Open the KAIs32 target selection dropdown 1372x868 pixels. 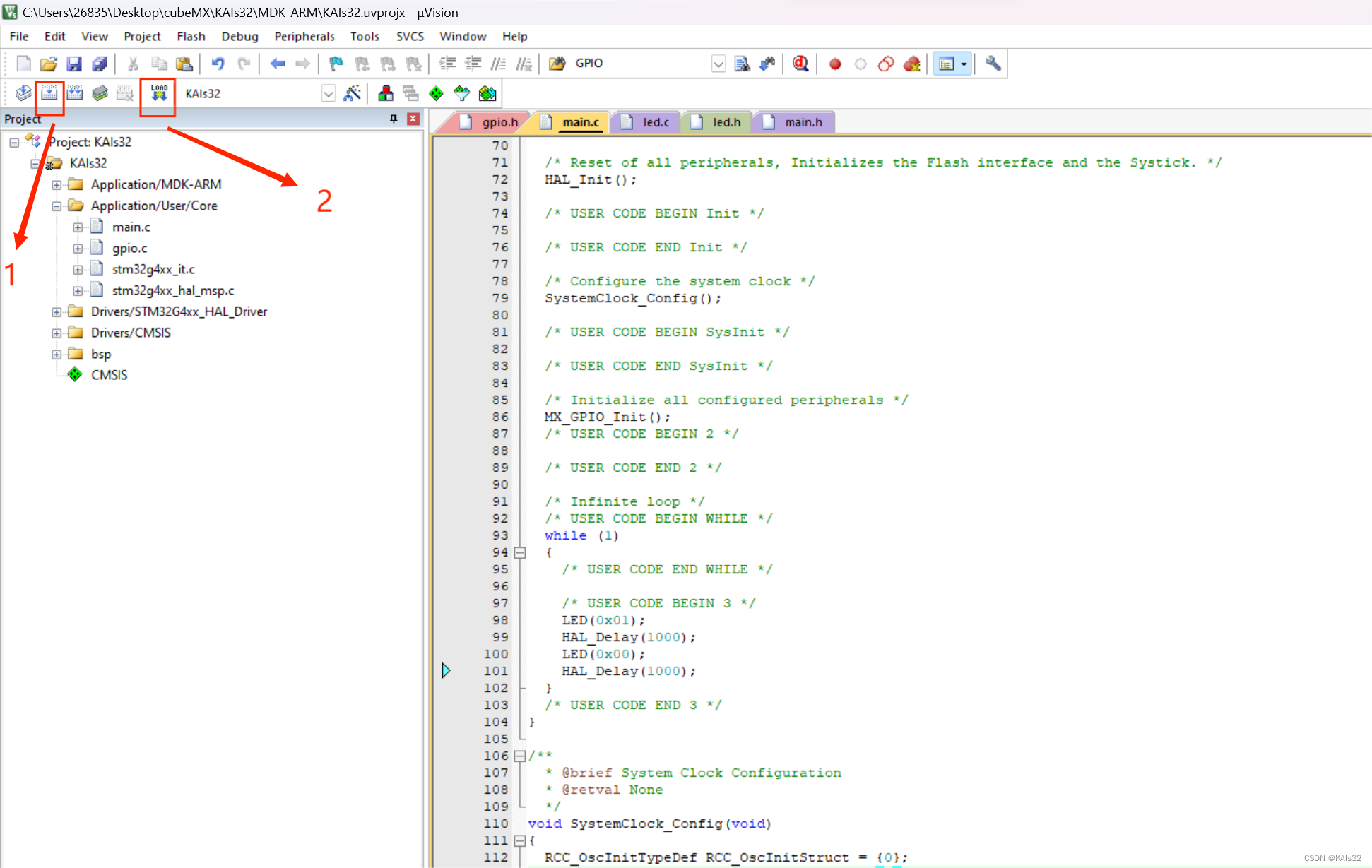[x=328, y=93]
